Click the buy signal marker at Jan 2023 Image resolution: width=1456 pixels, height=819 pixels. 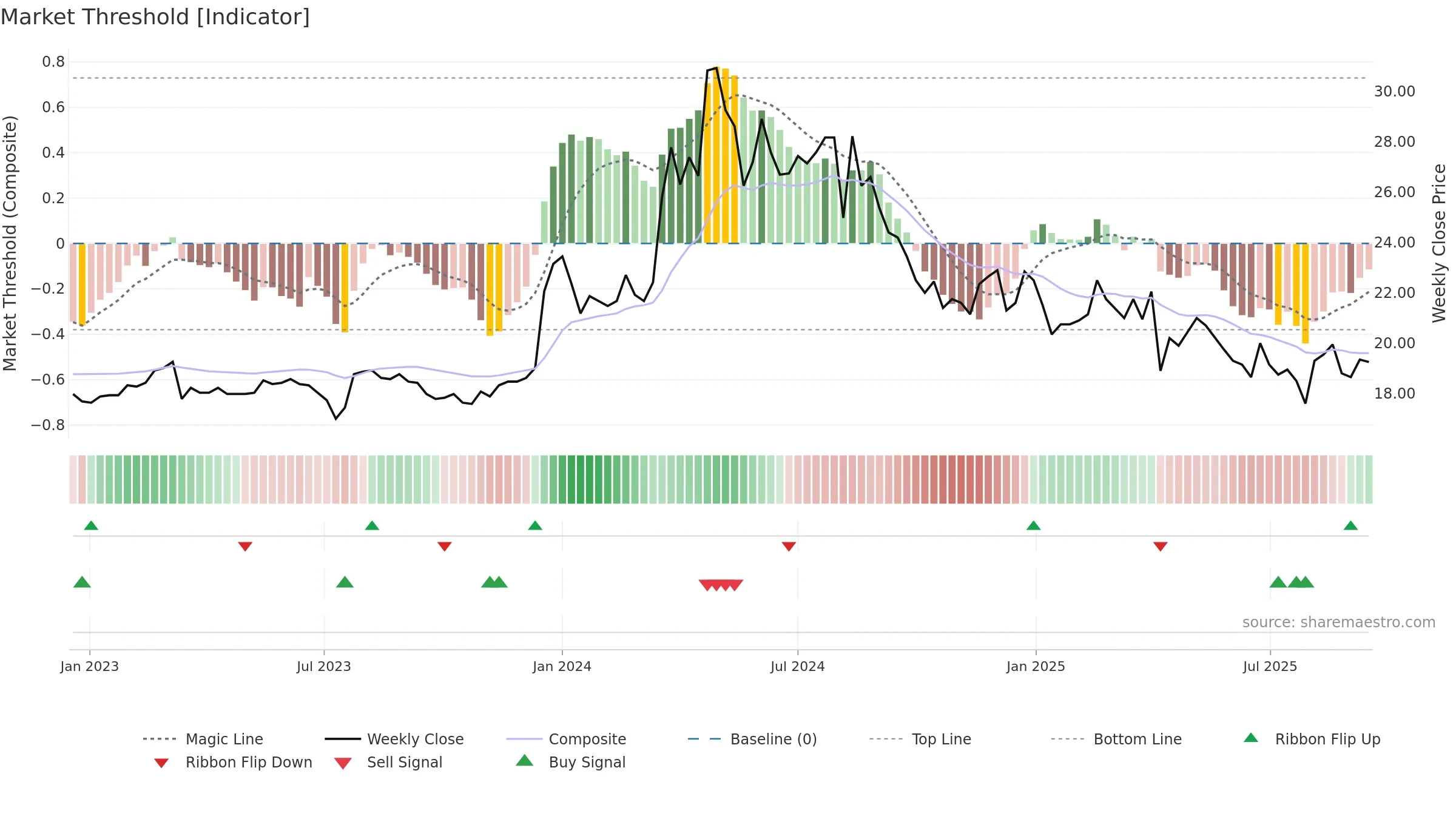pos(82,582)
